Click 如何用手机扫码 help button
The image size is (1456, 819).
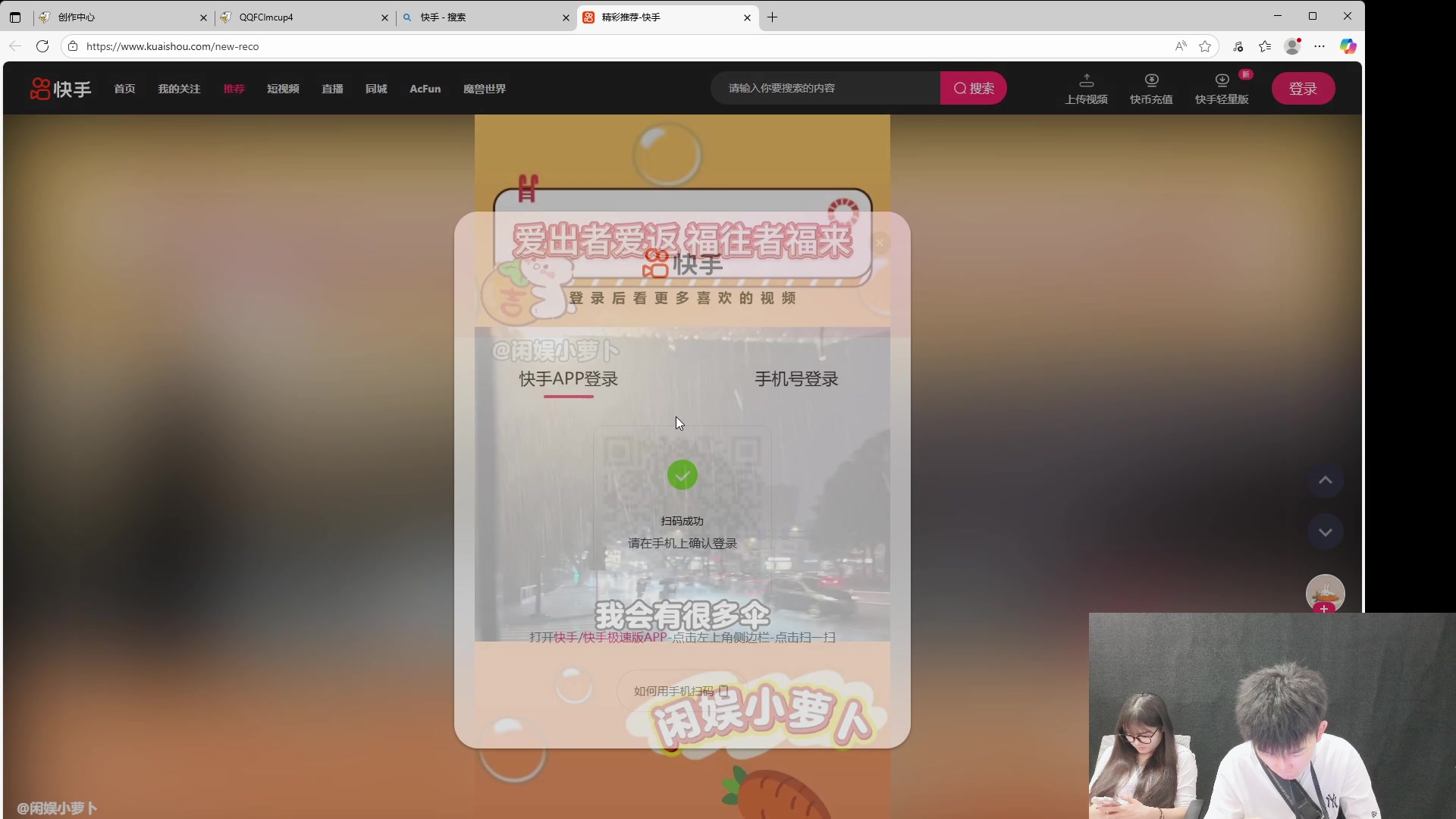(681, 691)
